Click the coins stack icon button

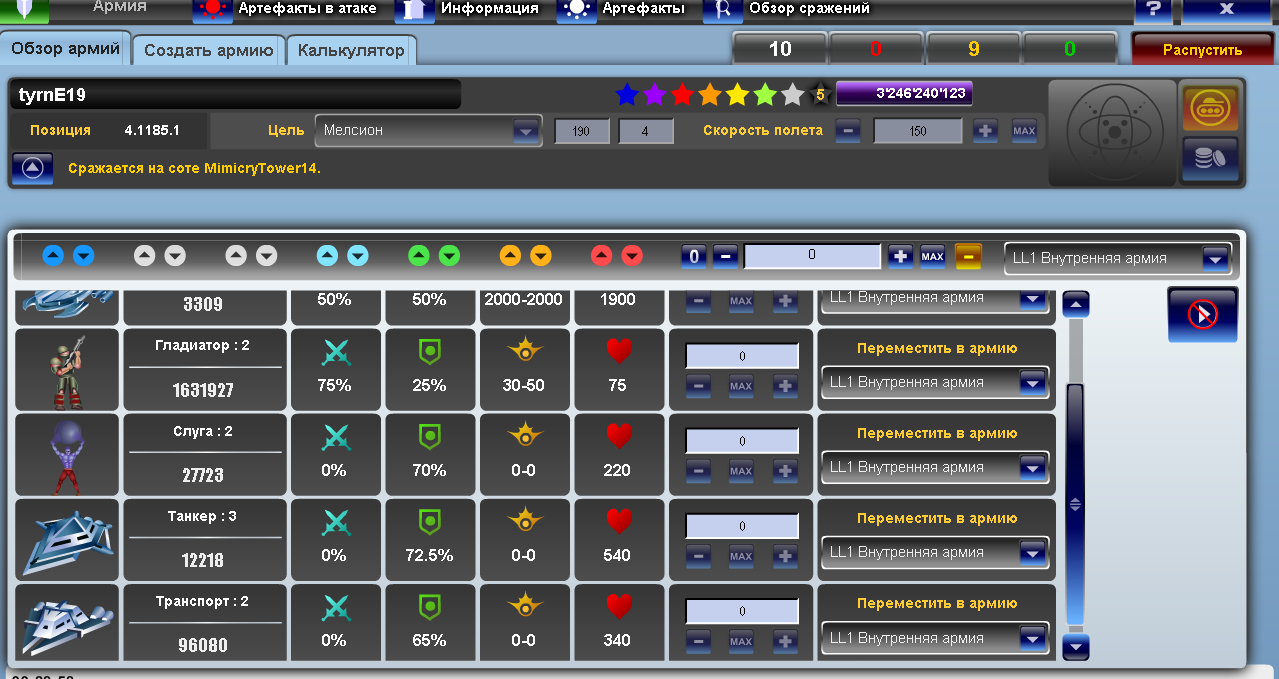click(x=1210, y=160)
